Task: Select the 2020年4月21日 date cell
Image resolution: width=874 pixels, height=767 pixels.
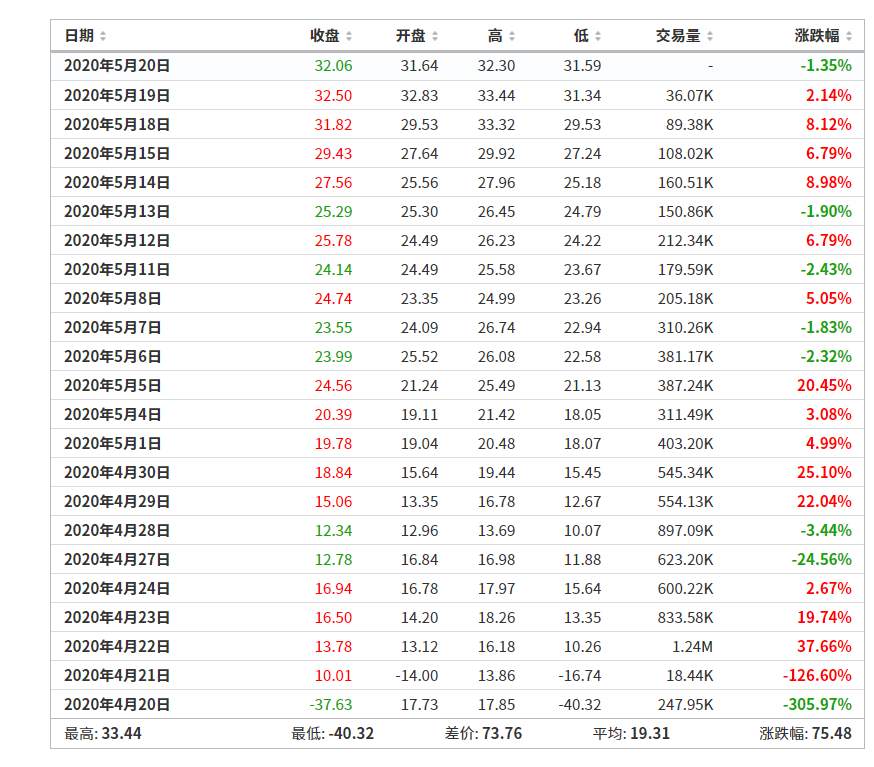Action: click(x=117, y=675)
